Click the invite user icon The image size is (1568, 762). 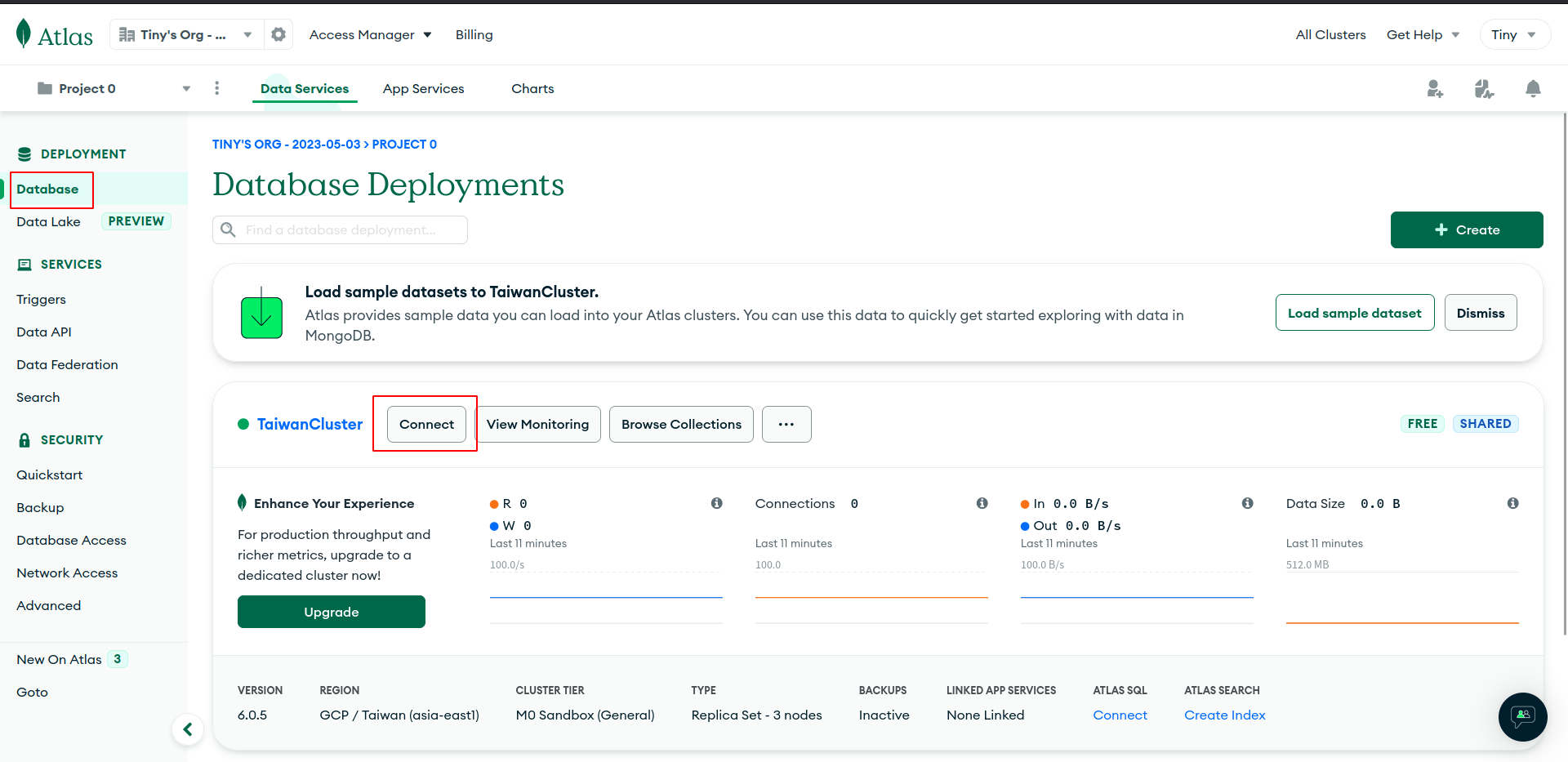coord(1435,88)
